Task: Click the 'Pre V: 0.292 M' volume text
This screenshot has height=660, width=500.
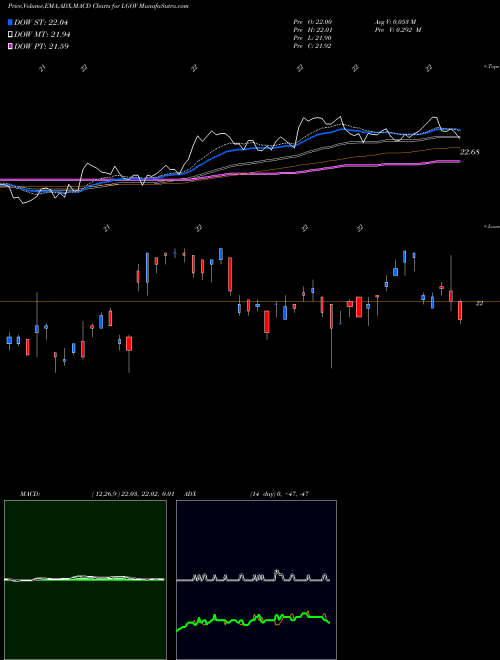Action: coord(398,30)
